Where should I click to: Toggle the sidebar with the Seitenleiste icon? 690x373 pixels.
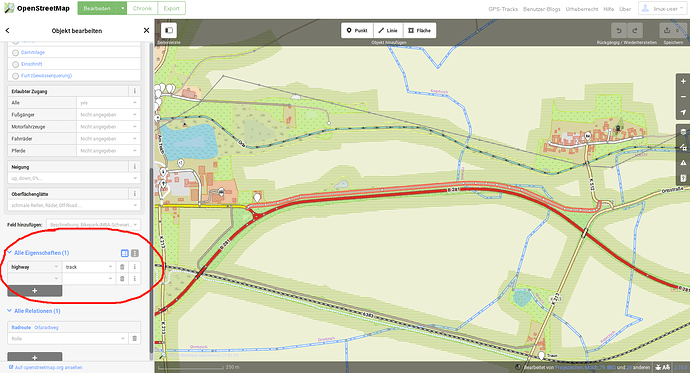coord(169,30)
